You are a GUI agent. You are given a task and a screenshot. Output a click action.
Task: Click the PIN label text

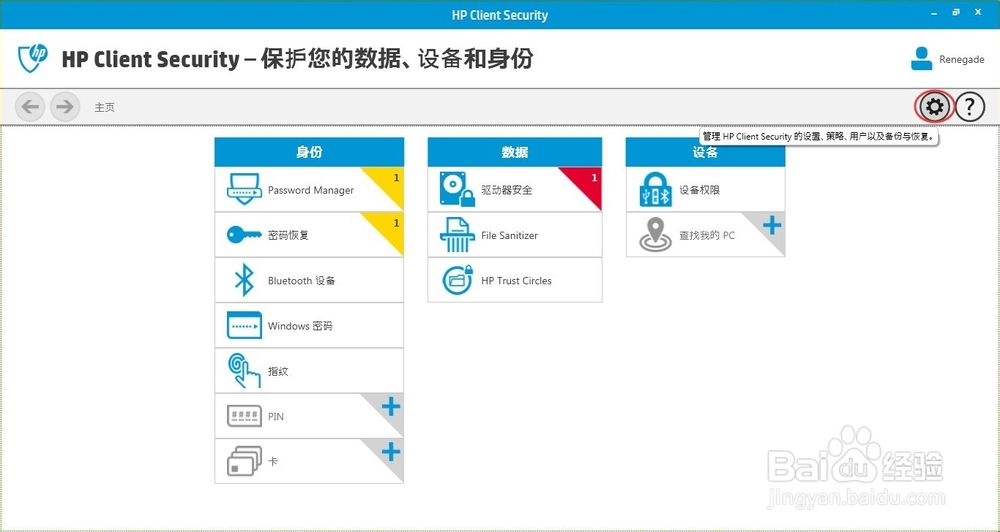click(276, 417)
